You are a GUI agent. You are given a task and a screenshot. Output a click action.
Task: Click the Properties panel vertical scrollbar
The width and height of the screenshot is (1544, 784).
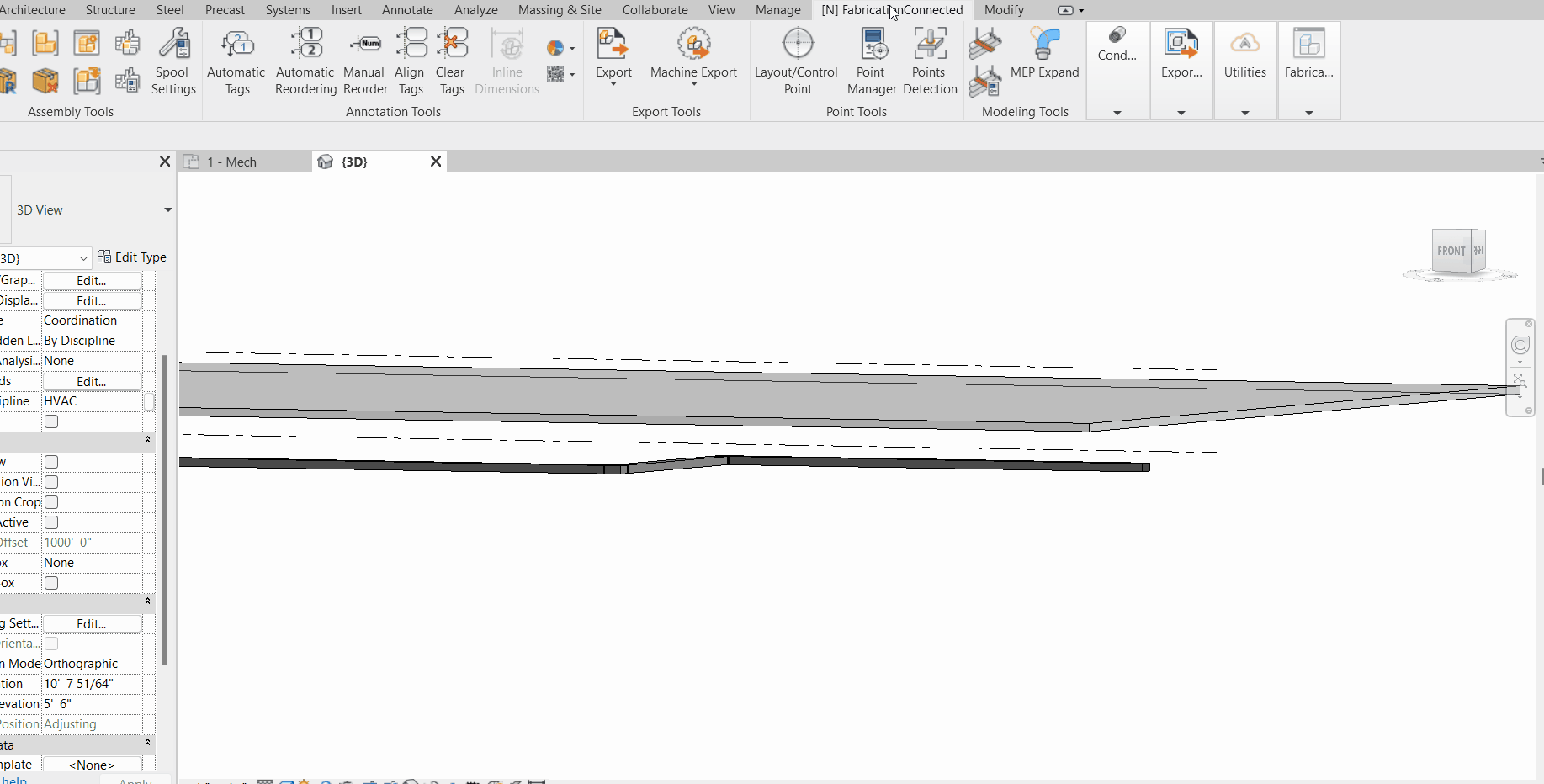165,509
